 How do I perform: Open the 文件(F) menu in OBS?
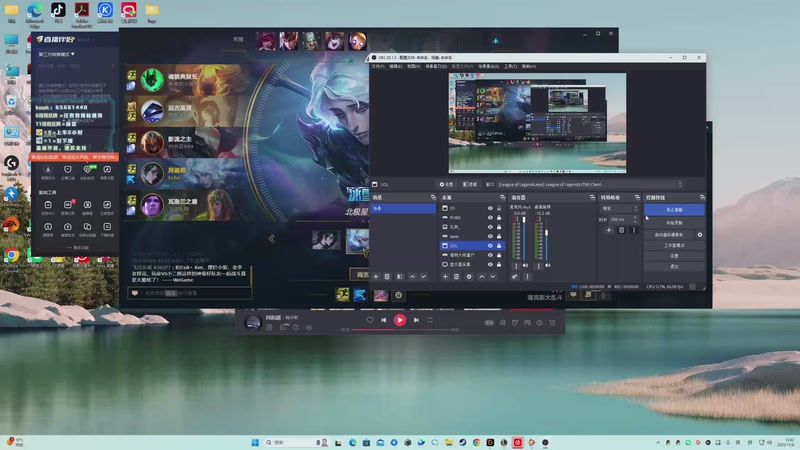tap(378, 66)
